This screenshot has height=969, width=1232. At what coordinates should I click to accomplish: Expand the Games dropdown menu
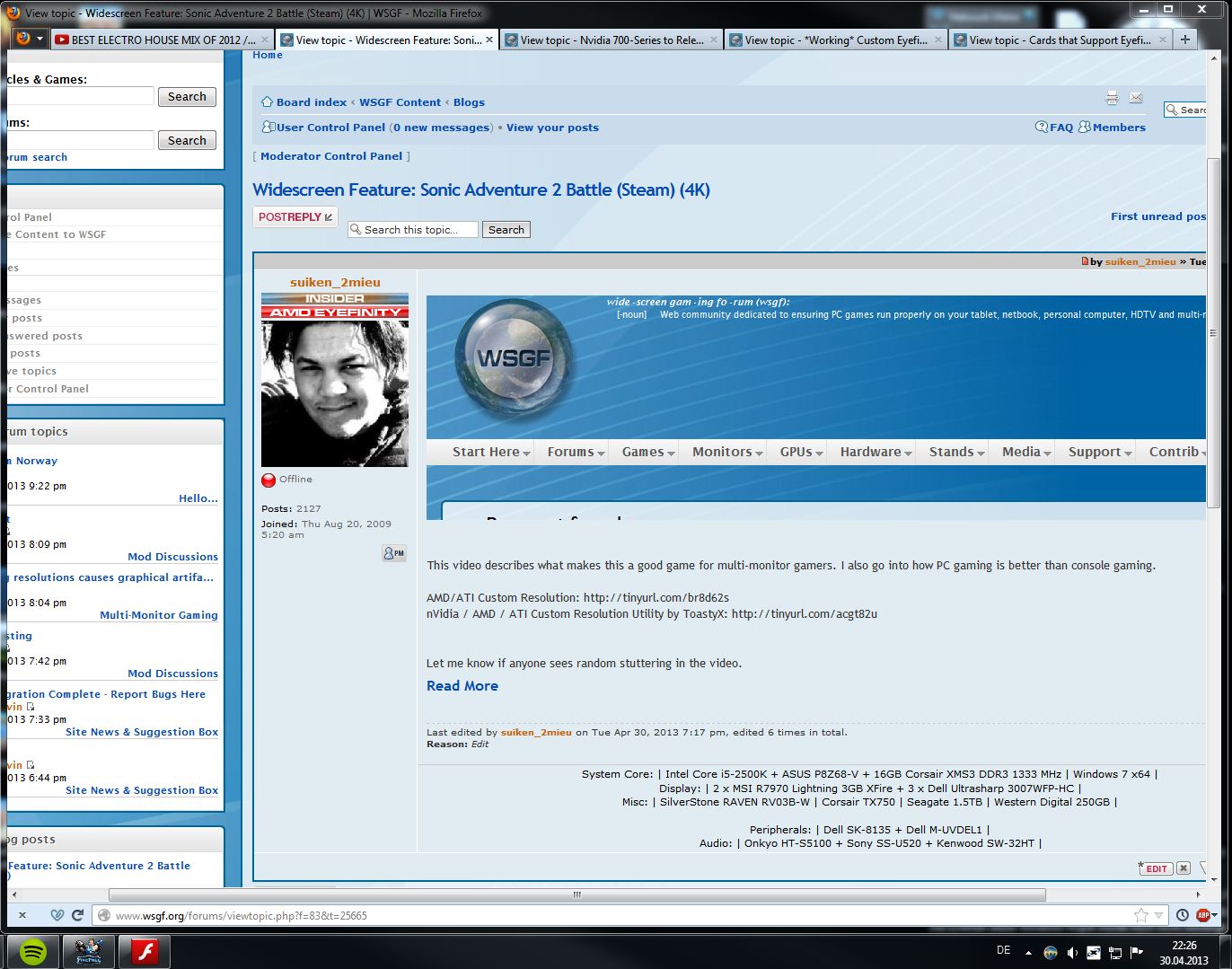click(x=648, y=452)
